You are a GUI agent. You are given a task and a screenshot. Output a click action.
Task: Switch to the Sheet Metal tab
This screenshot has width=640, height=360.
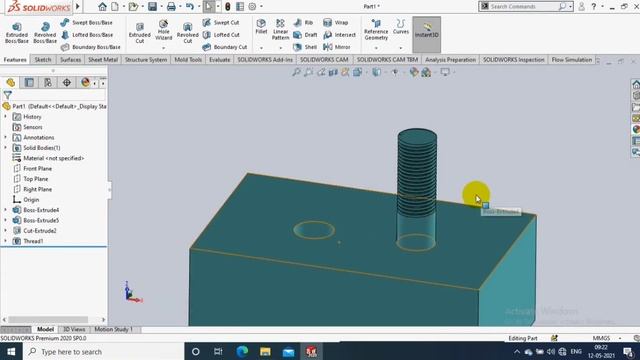point(103,60)
